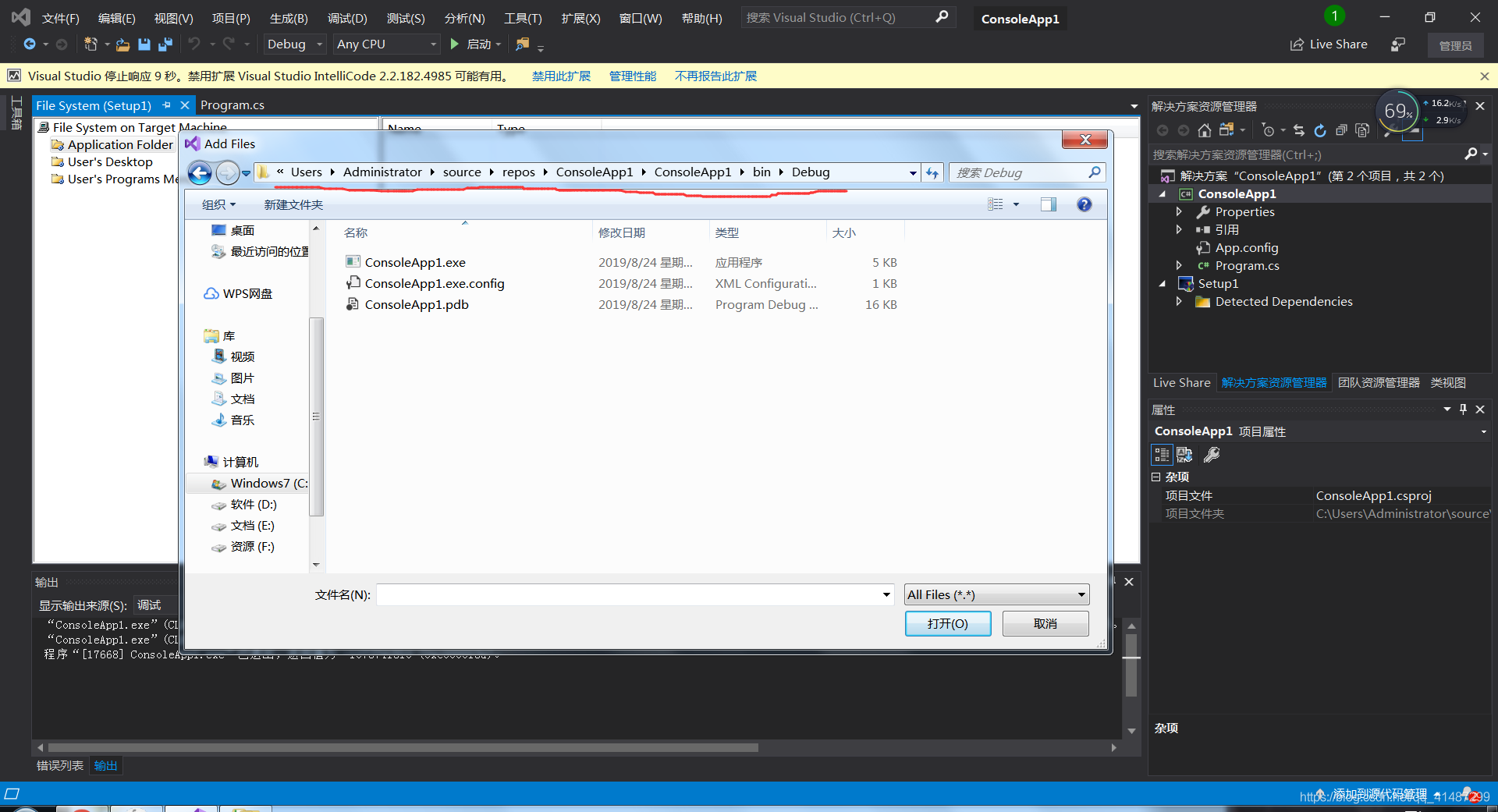Click the Alphabetical sort icon in the Properties panel
Viewport: 1498px width, 812px height.
tap(1185, 455)
